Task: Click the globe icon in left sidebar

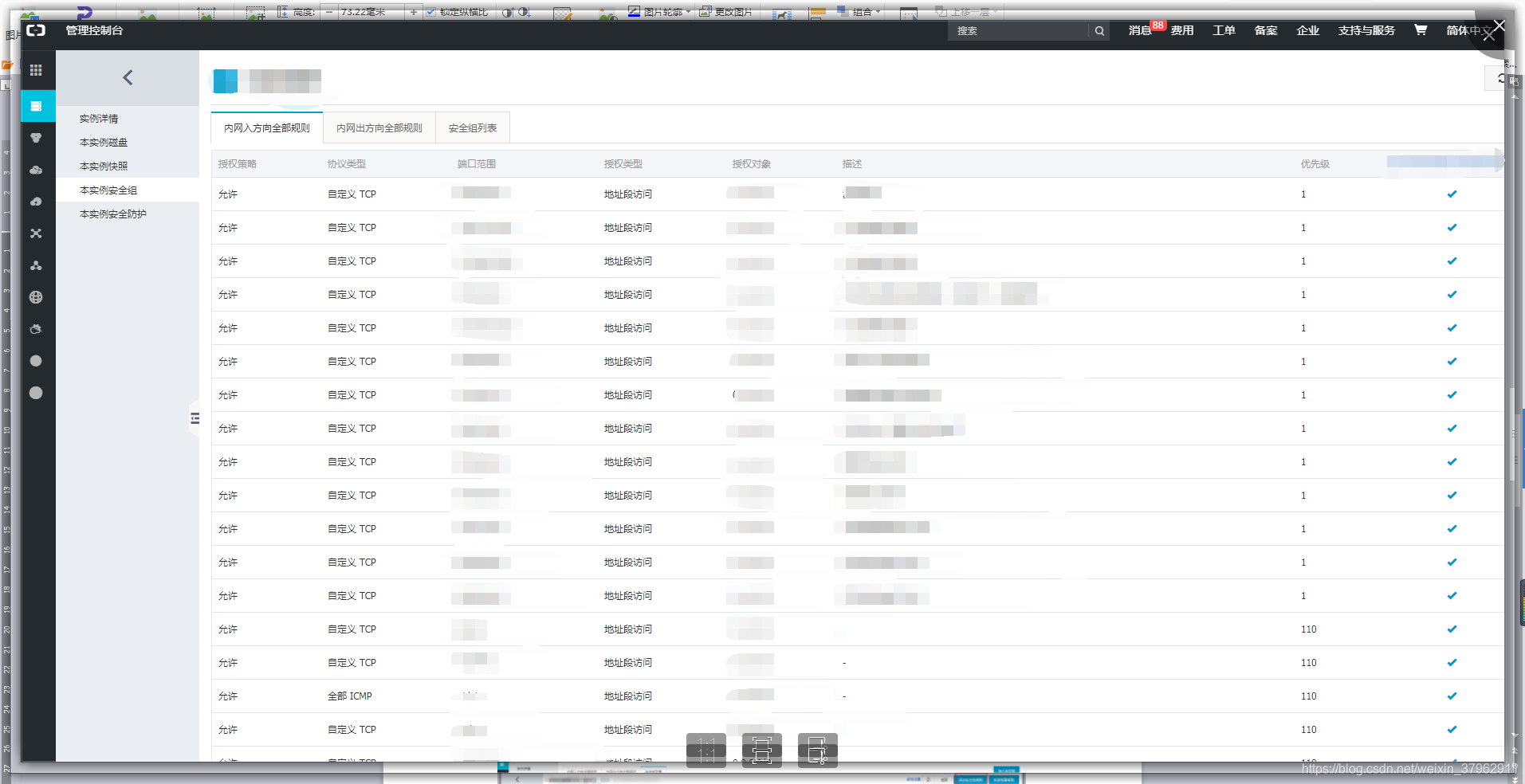Action: point(36,297)
